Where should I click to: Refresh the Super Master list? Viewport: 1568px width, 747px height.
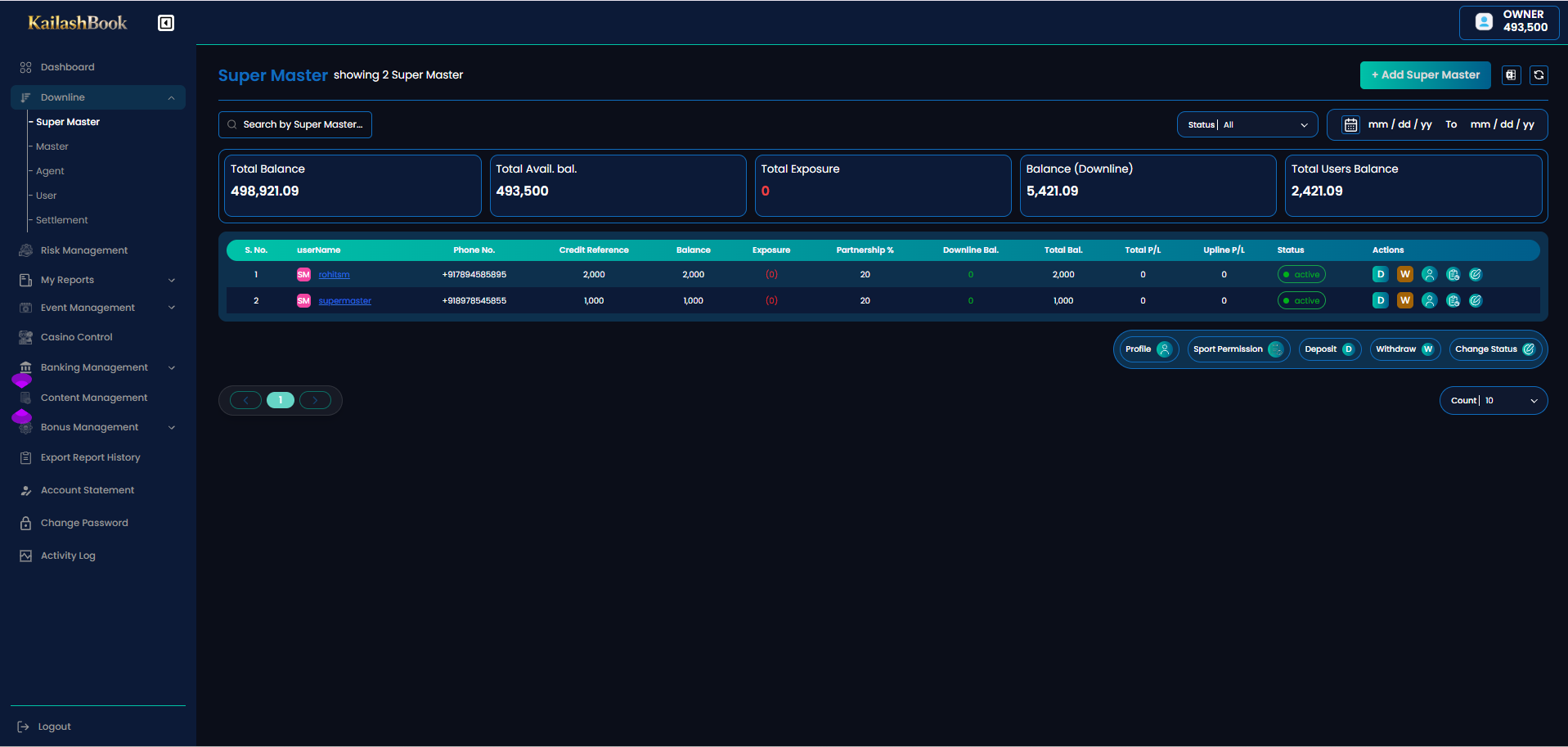click(1539, 75)
